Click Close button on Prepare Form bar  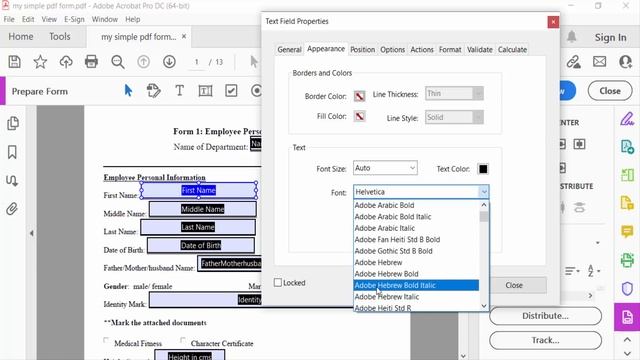(x=610, y=91)
